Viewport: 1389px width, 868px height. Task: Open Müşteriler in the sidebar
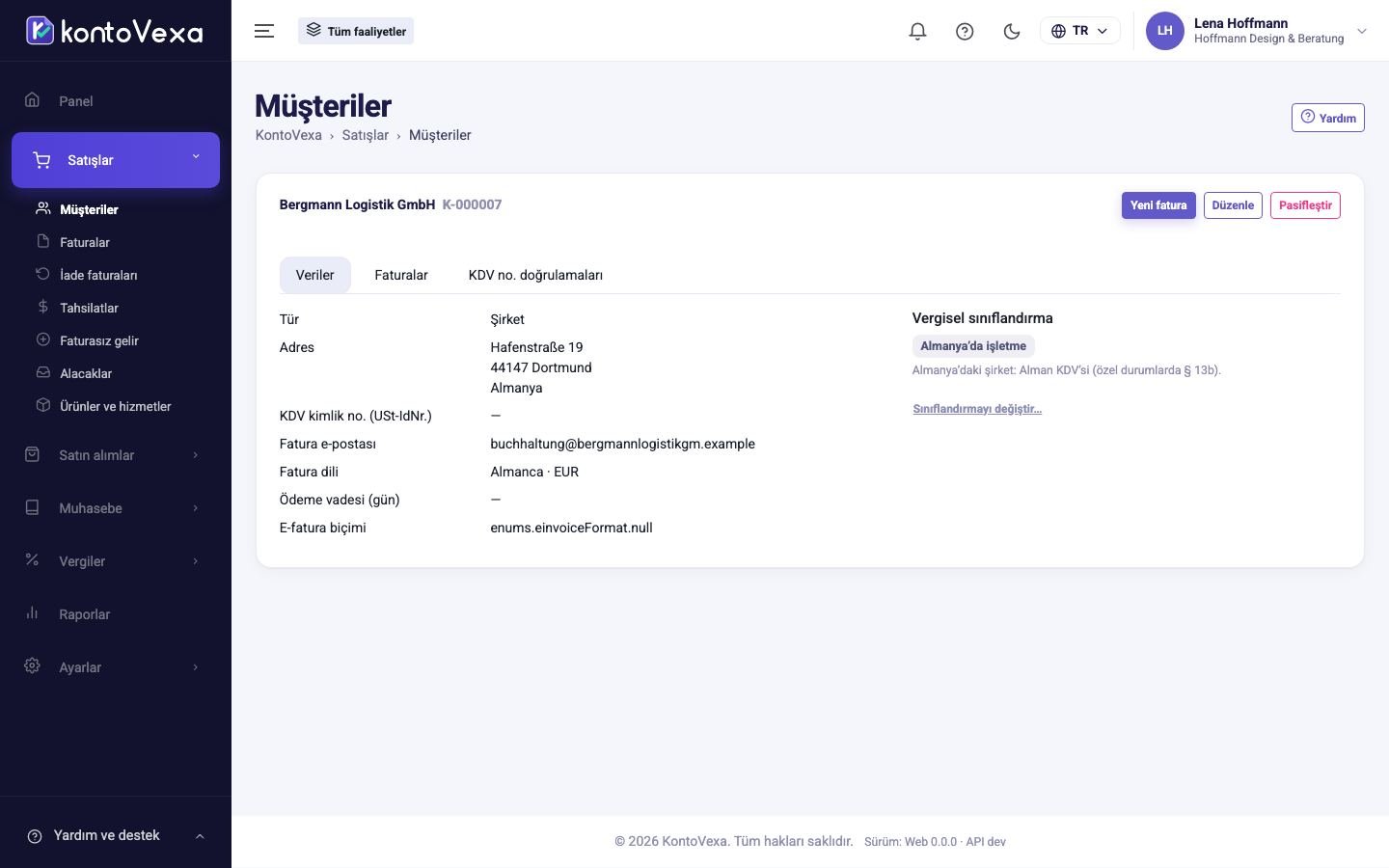89,209
